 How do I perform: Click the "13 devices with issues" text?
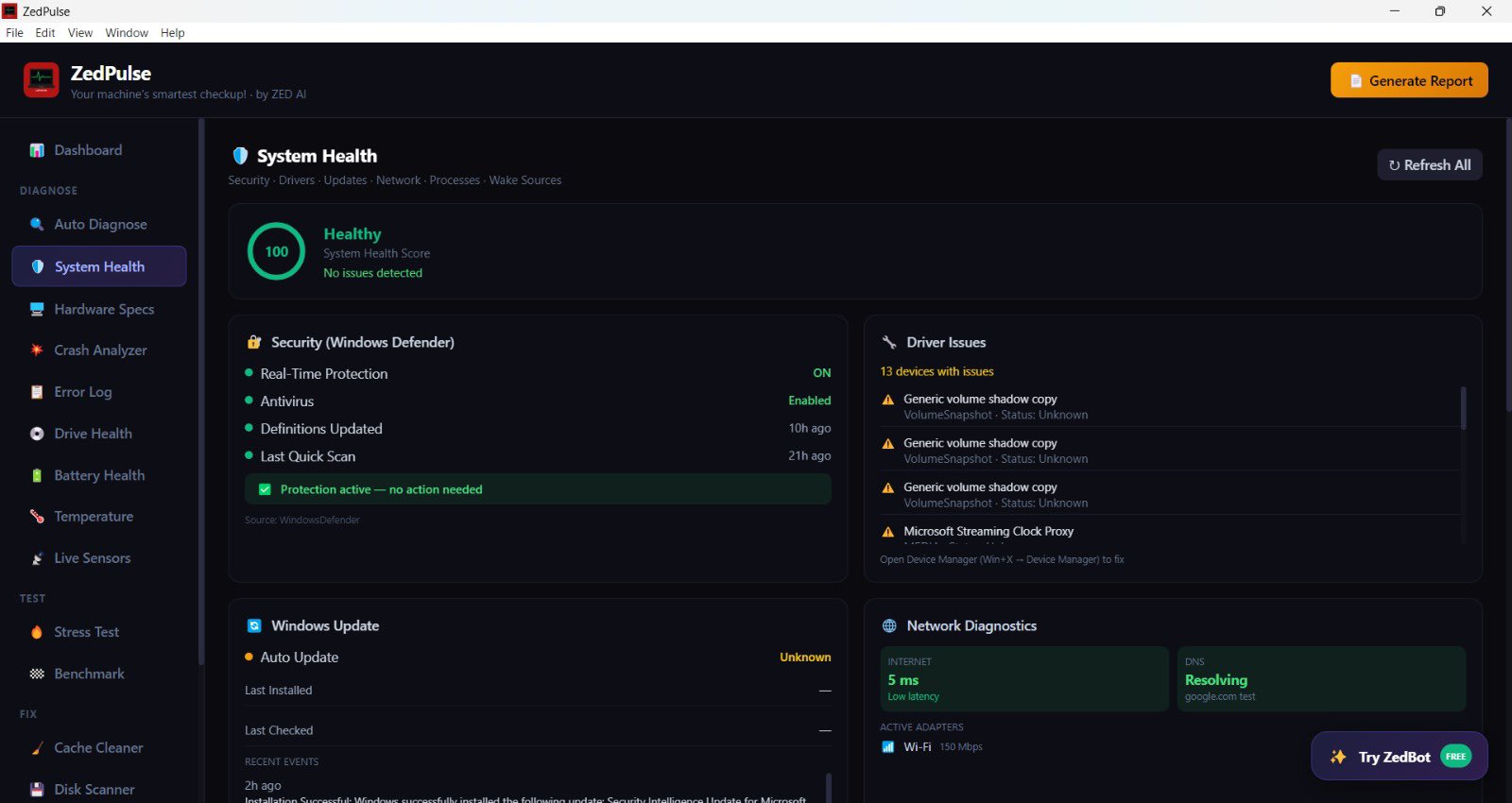[x=936, y=371]
